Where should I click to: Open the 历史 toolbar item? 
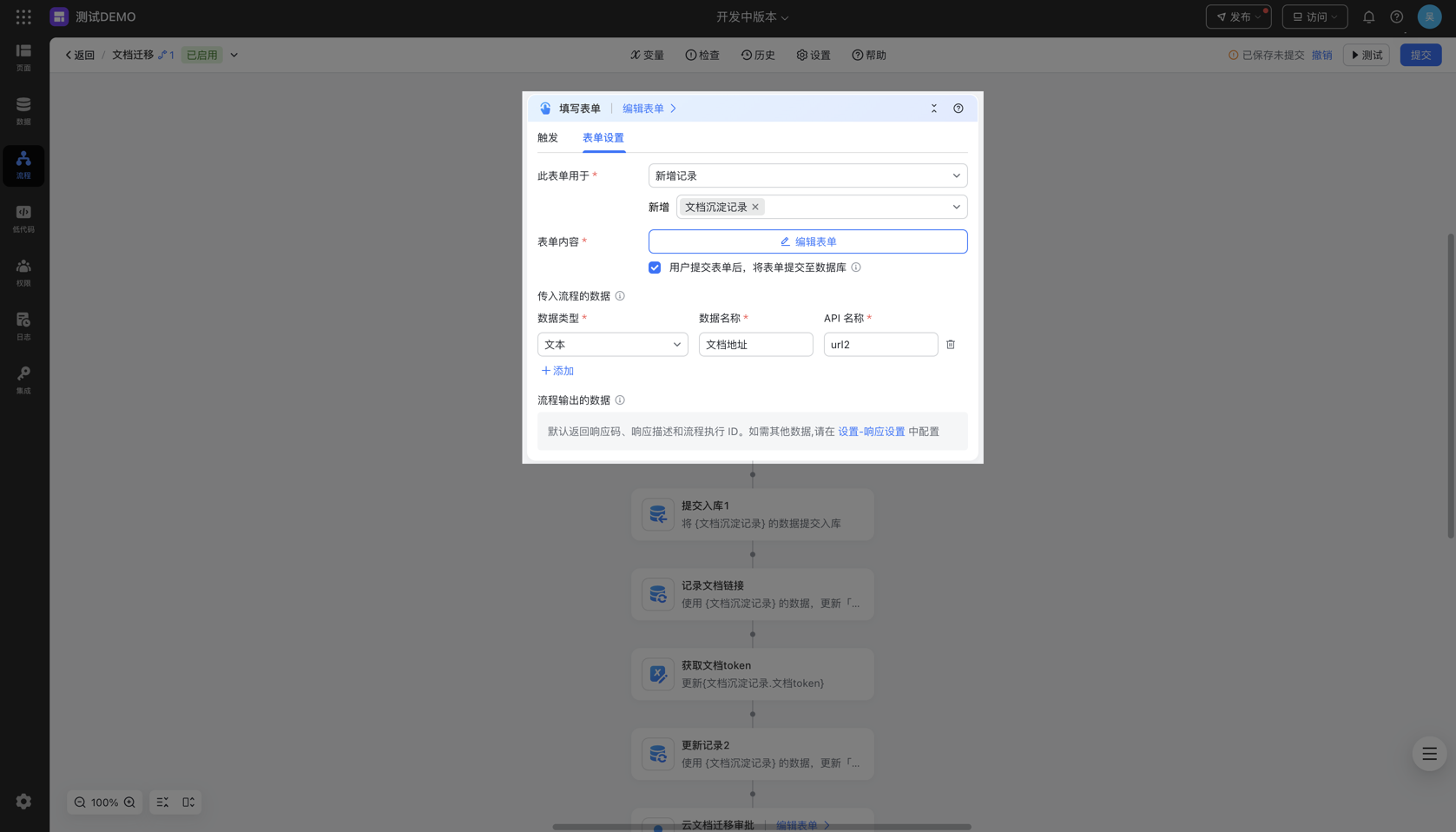758,55
